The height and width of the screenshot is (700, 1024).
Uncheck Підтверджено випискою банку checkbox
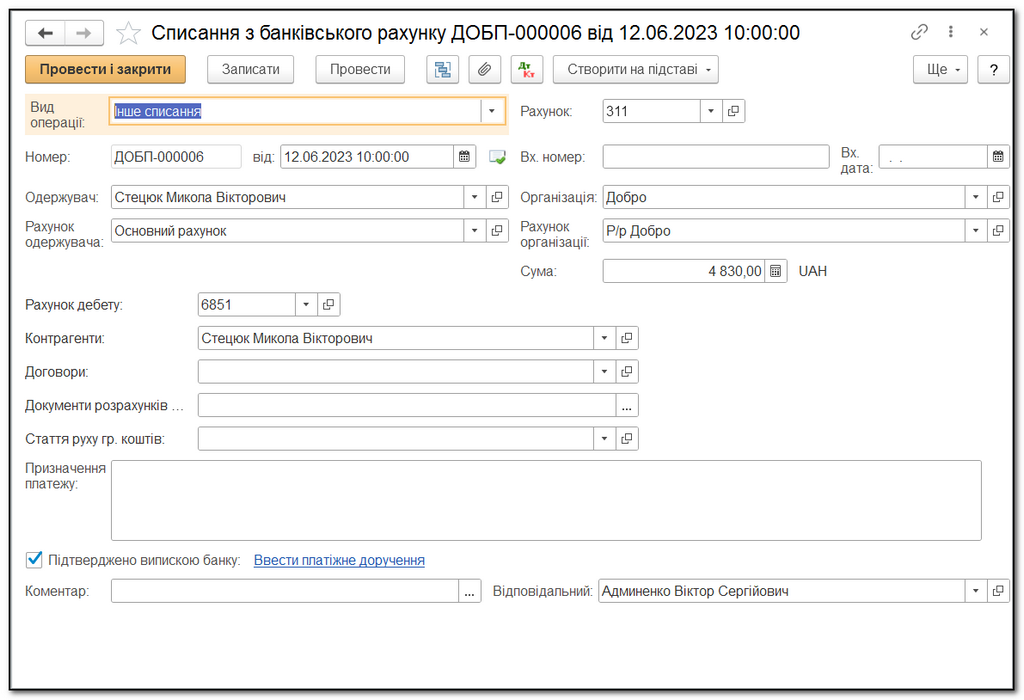pos(34,560)
